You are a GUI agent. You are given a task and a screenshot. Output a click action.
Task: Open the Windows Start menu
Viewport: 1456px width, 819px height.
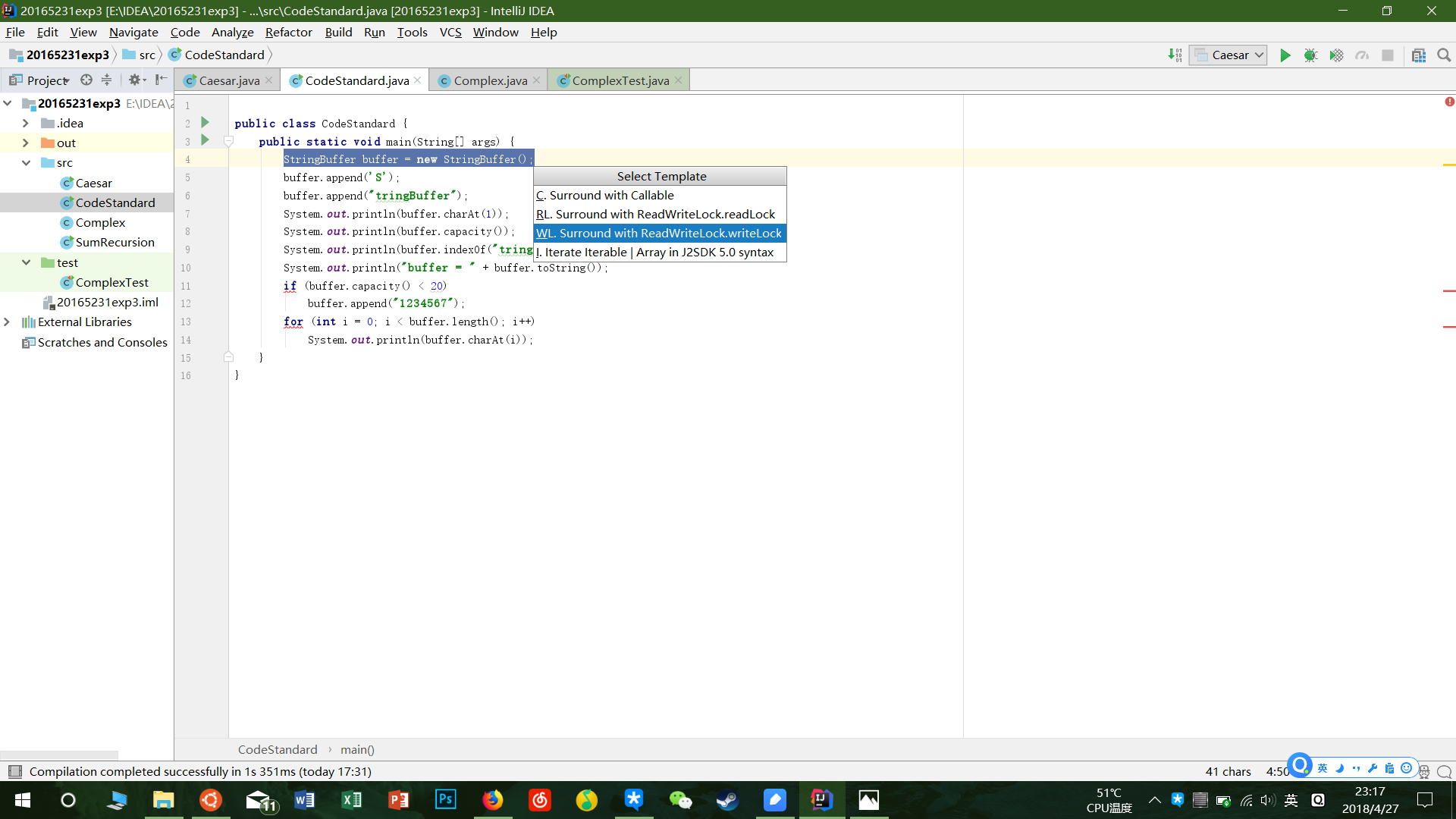pyautogui.click(x=22, y=800)
